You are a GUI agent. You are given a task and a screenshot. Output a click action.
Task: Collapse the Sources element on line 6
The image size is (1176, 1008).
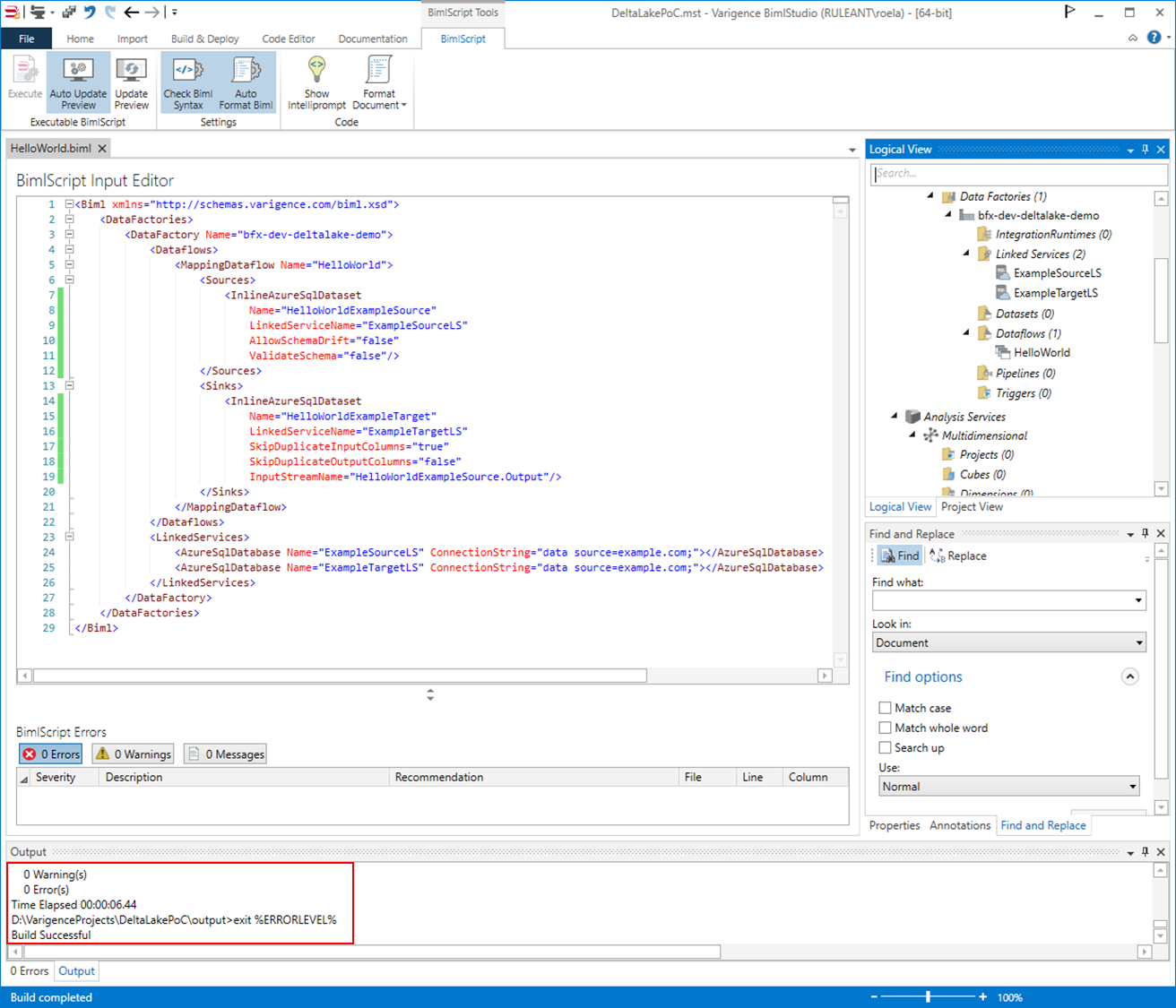point(69,280)
